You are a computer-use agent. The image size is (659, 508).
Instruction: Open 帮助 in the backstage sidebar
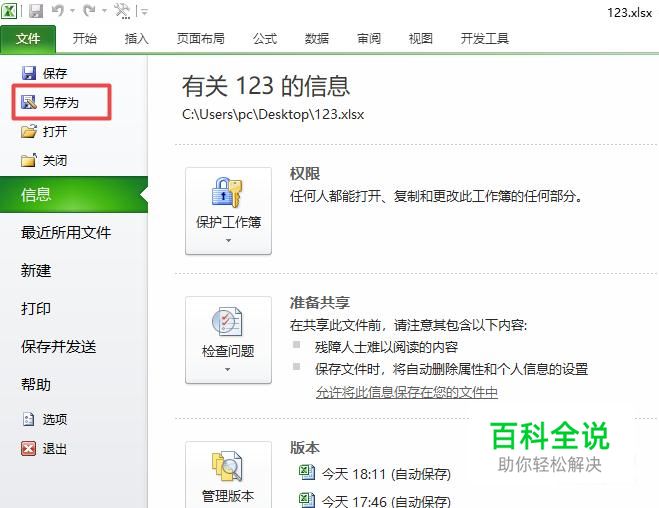click(x=36, y=384)
